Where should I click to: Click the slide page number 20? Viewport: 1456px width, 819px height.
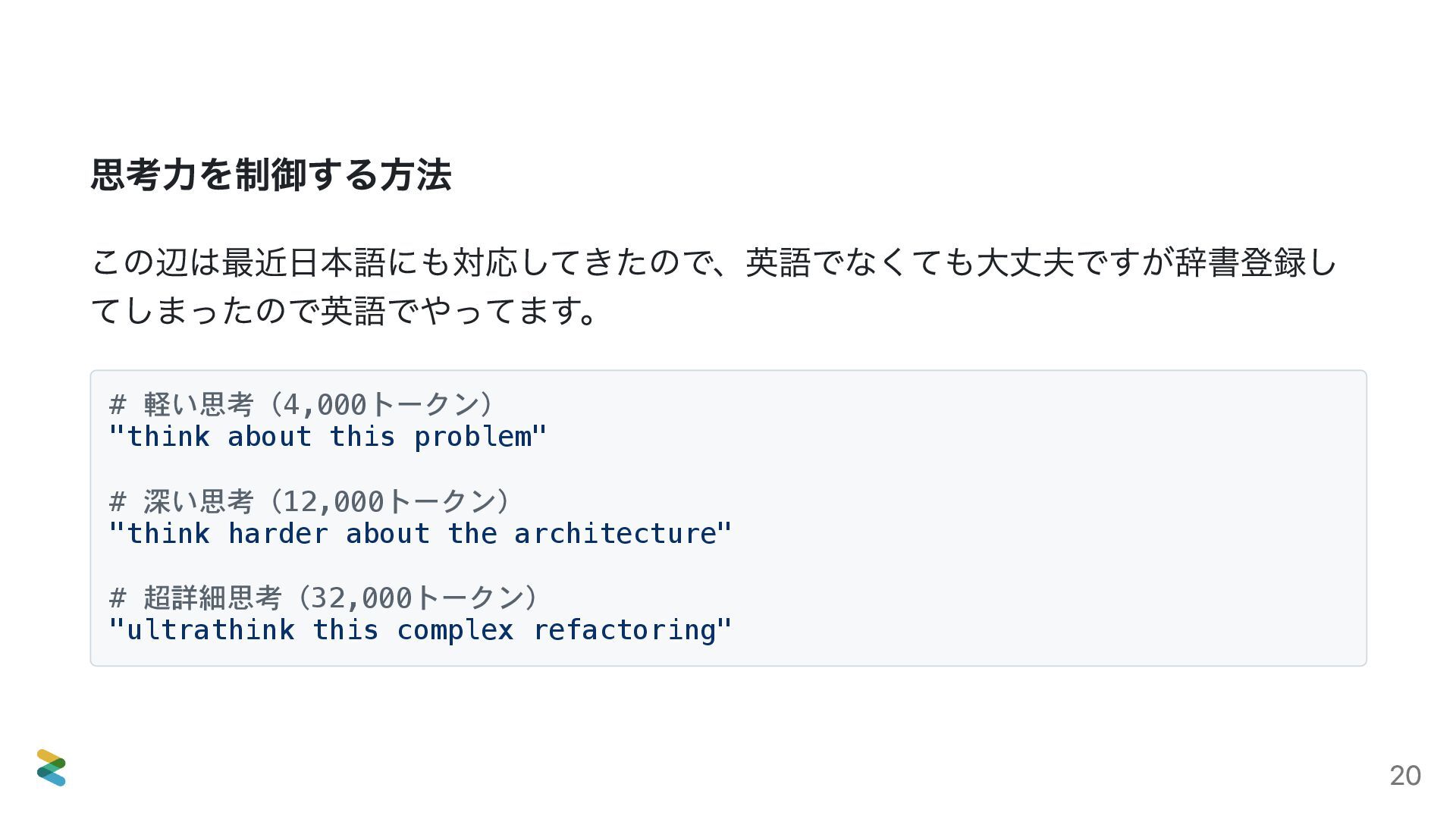(1405, 776)
